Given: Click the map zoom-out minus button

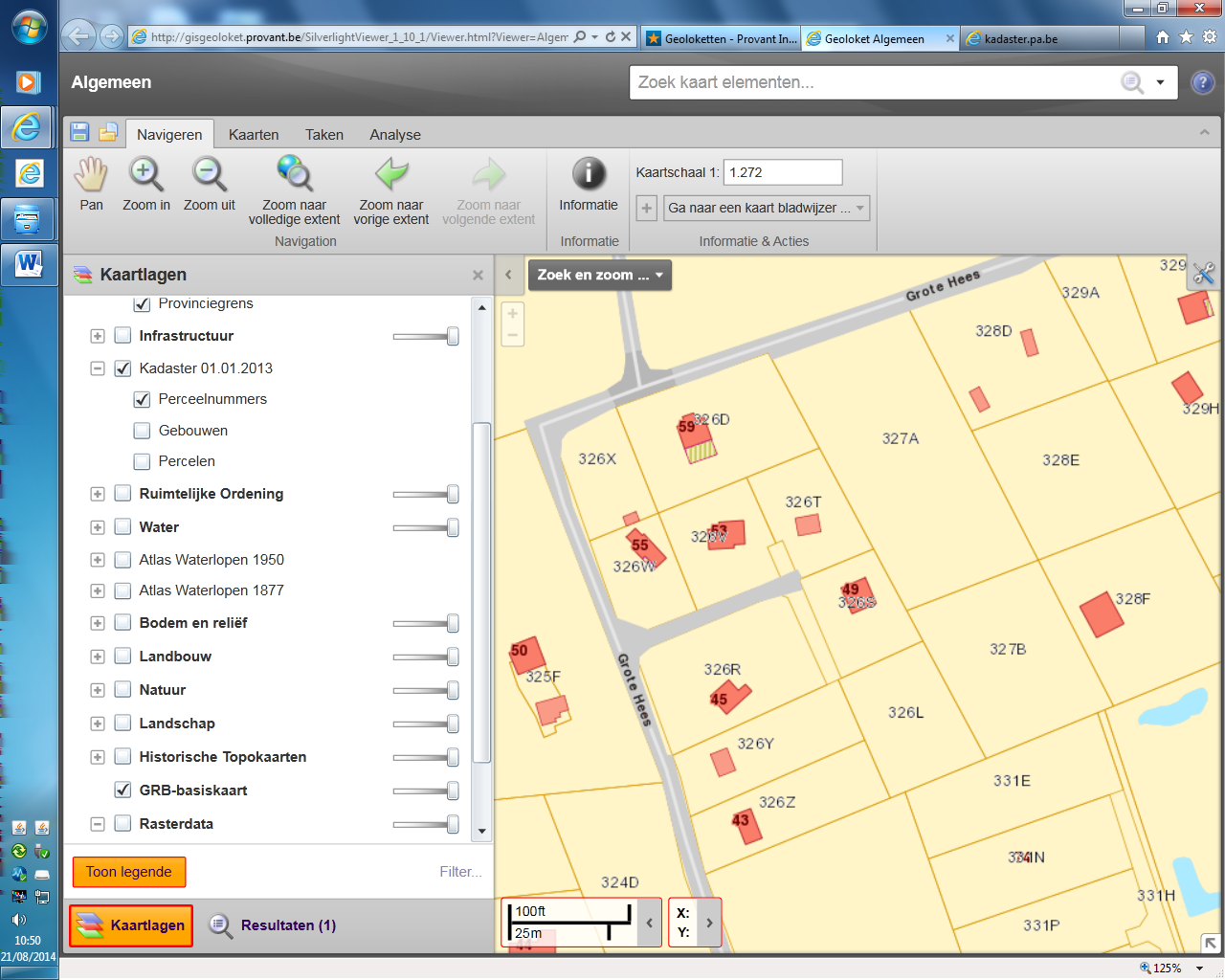Looking at the screenshot, I should point(512,335).
